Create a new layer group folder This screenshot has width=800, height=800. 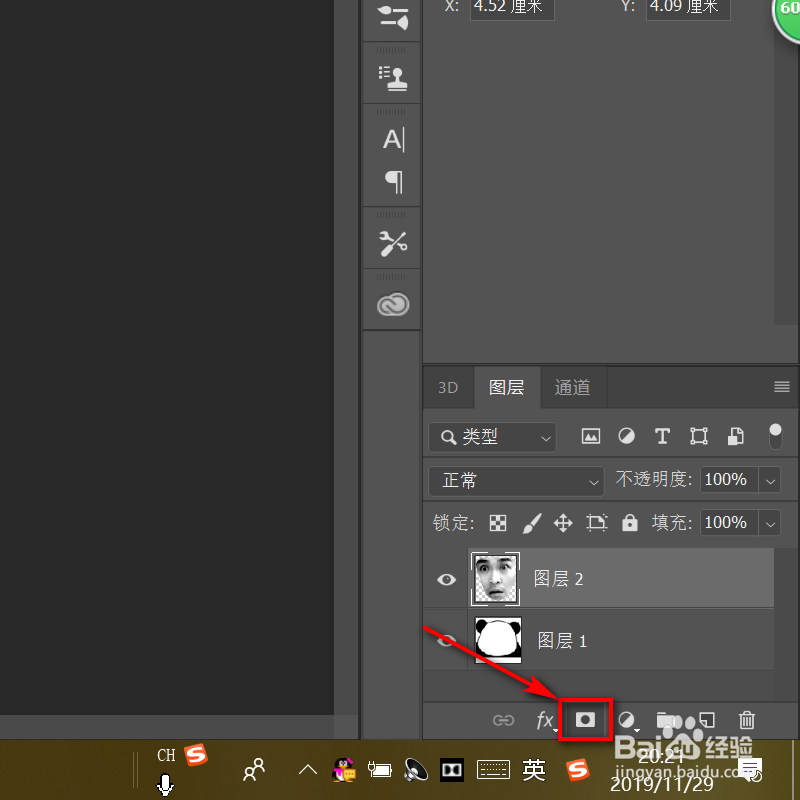[x=665, y=720]
